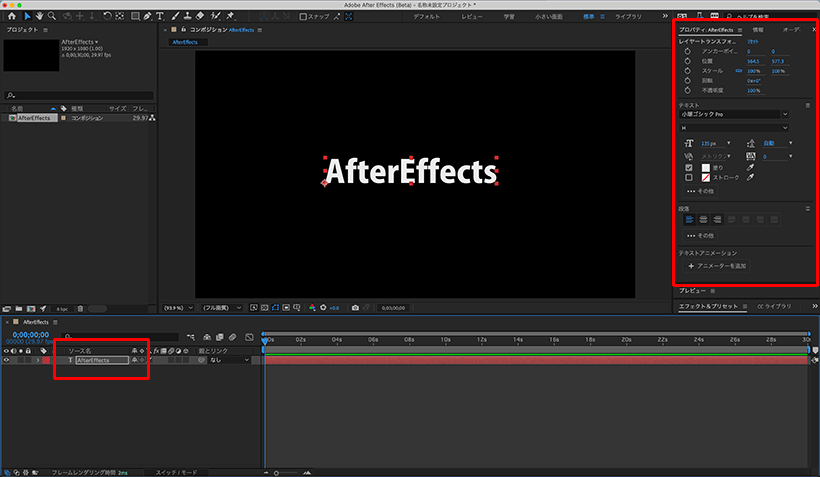Switch to the デフォルト workspace
Viewport: 820px width, 477px height.
[x=426, y=17]
